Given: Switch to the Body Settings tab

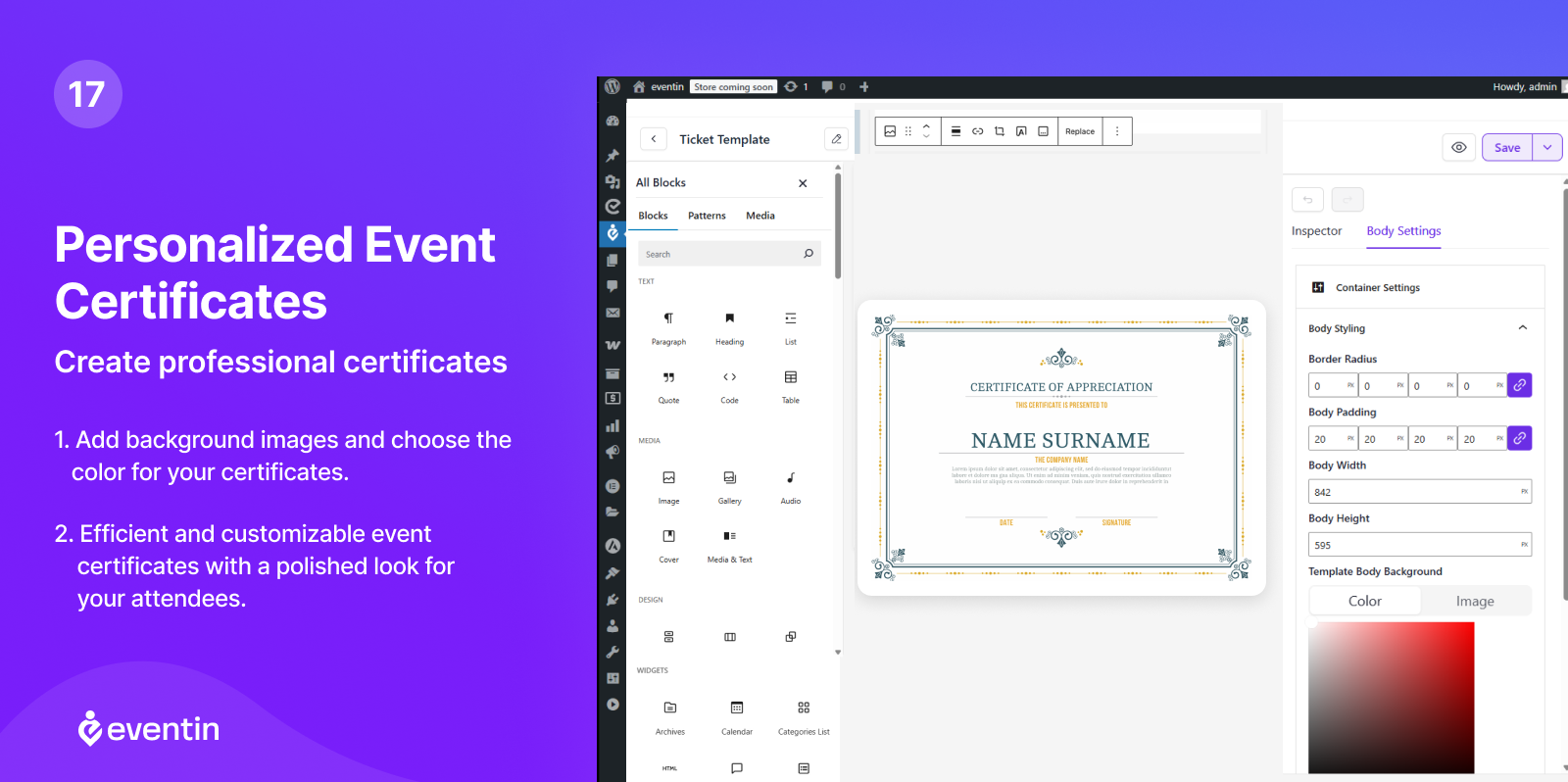Looking at the screenshot, I should point(1403,231).
